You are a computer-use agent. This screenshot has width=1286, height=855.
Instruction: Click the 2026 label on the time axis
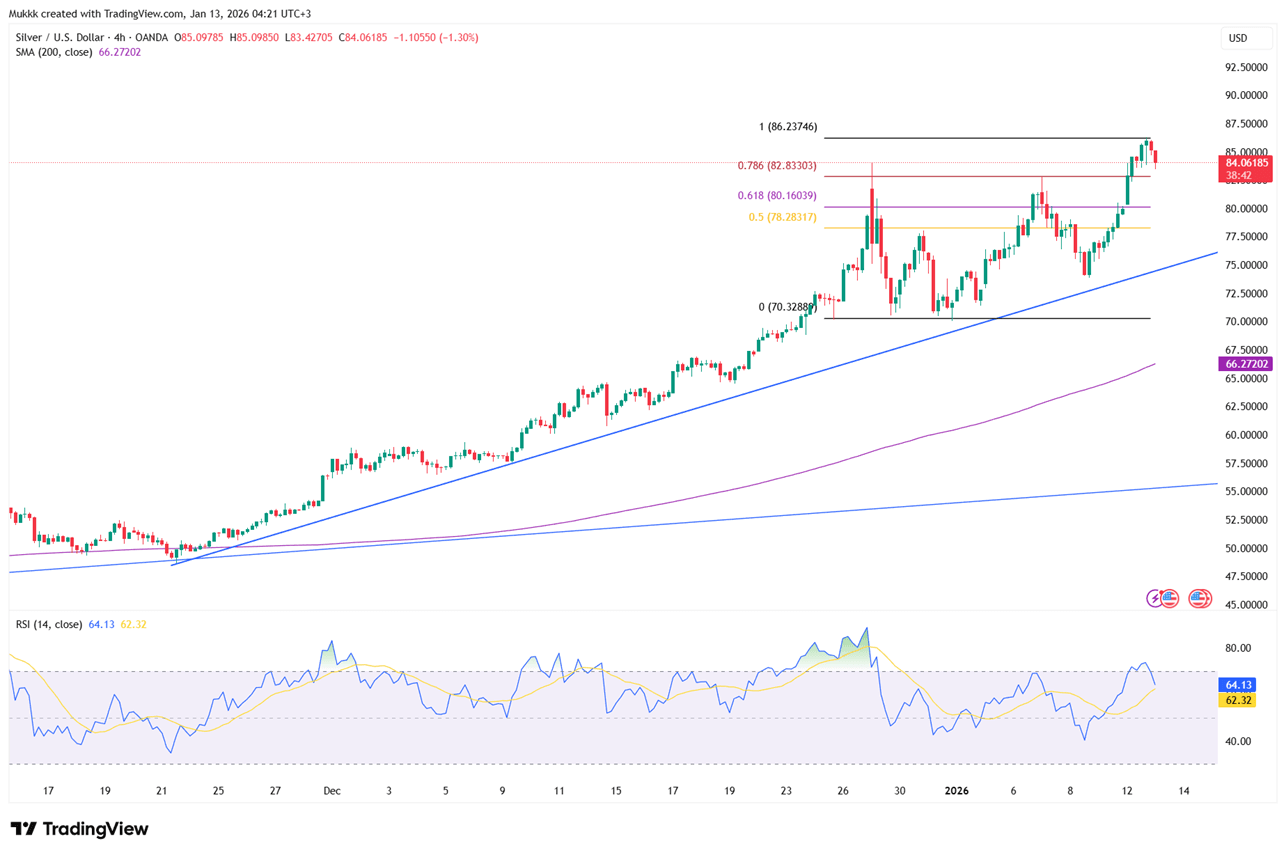(957, 790)
